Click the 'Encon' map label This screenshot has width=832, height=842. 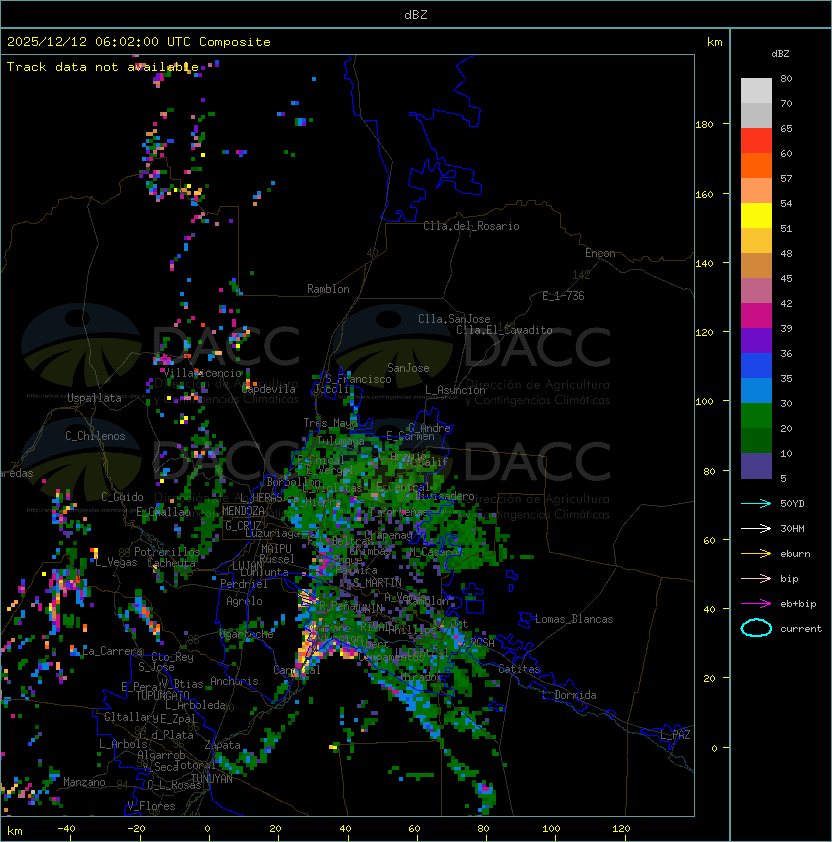click(x=600, y=253)
